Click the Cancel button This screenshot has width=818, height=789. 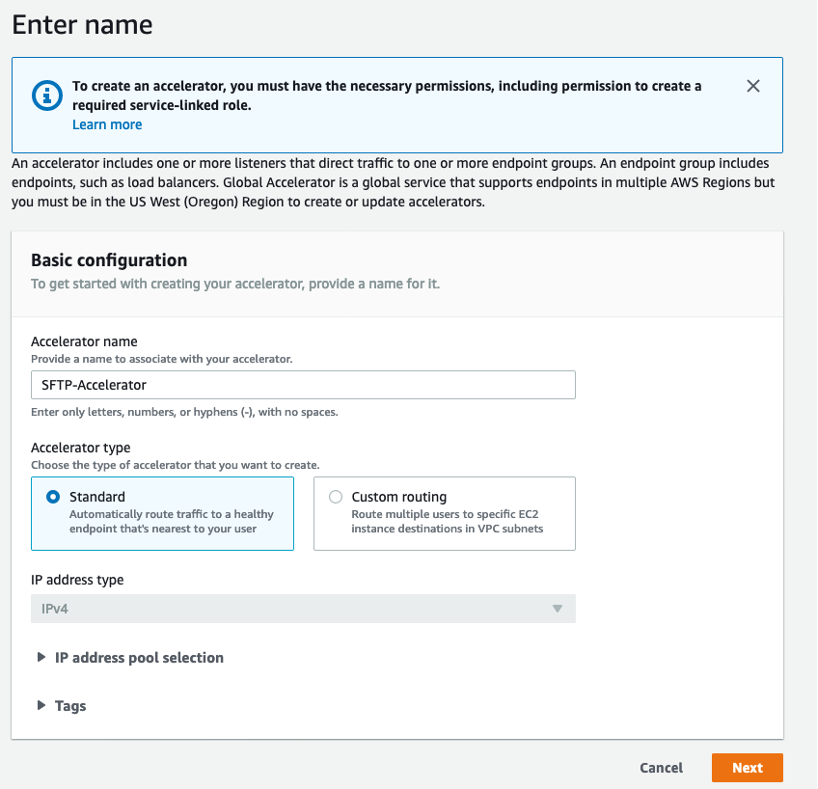(x=660, y=767)
